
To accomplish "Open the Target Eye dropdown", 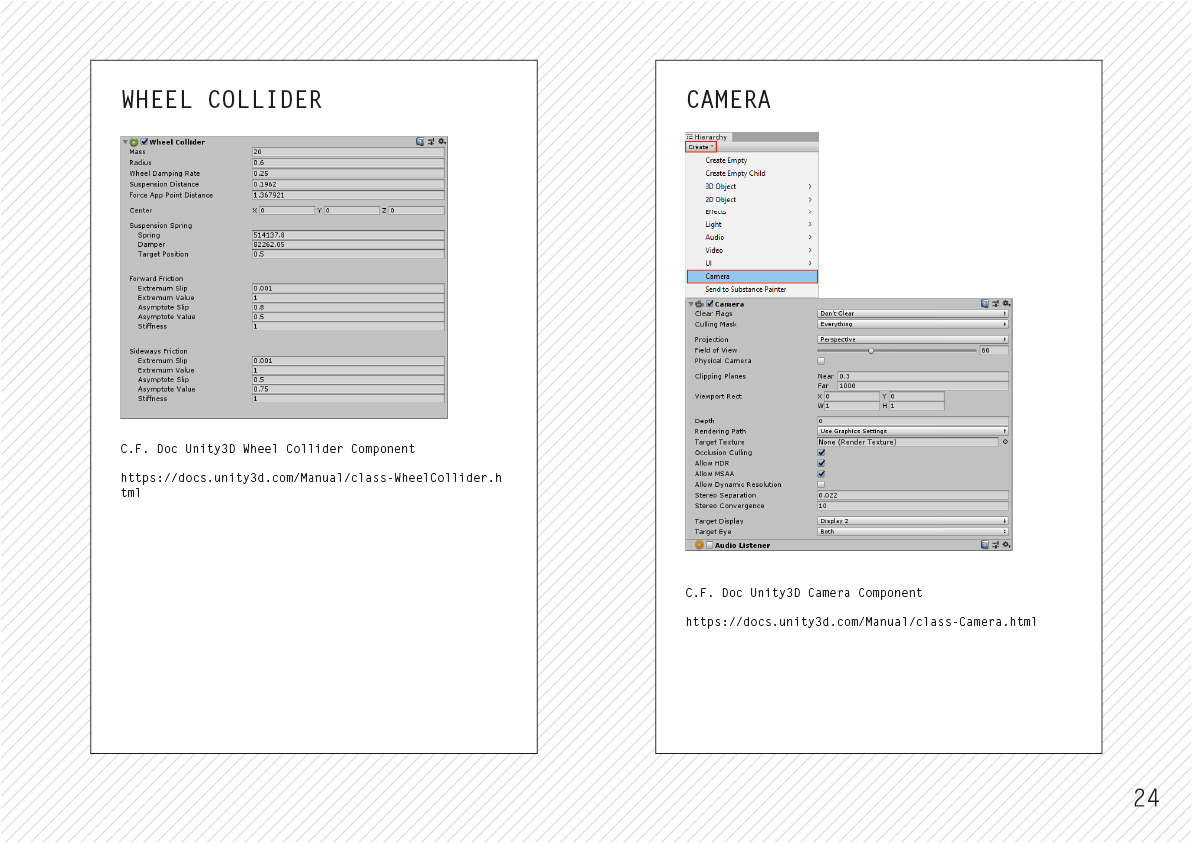I will click(913, 531).
